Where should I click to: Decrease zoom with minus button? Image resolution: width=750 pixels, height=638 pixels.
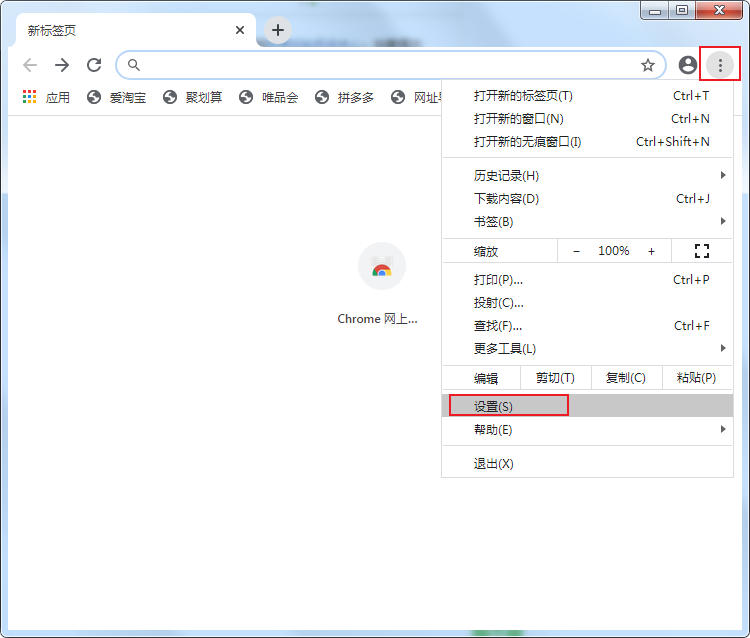tap(576, 251)
